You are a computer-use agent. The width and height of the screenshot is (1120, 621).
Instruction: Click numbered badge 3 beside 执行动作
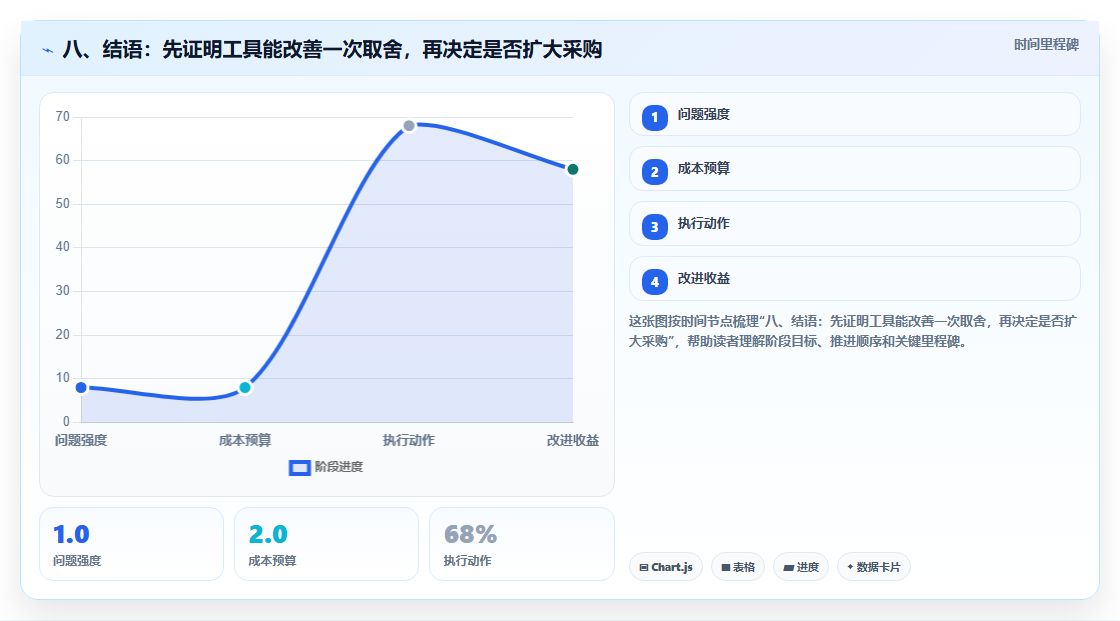click(654, 227)
